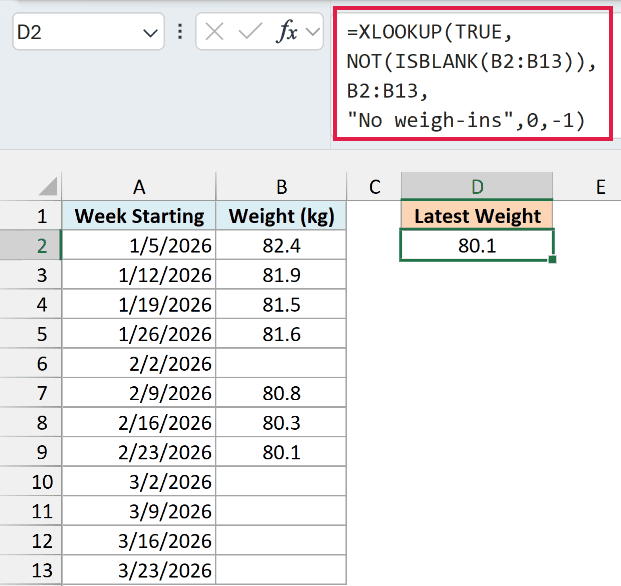
Task: Select weight cell 81.5
Action: [x=281, y=304]
